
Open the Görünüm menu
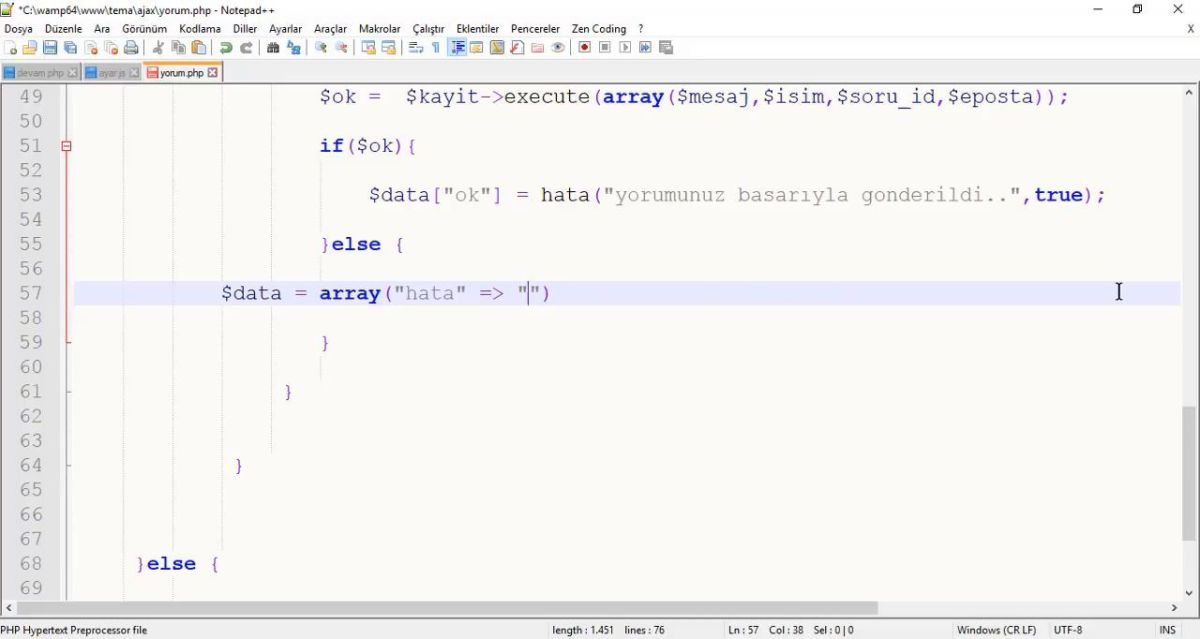(x=144, y=29)
